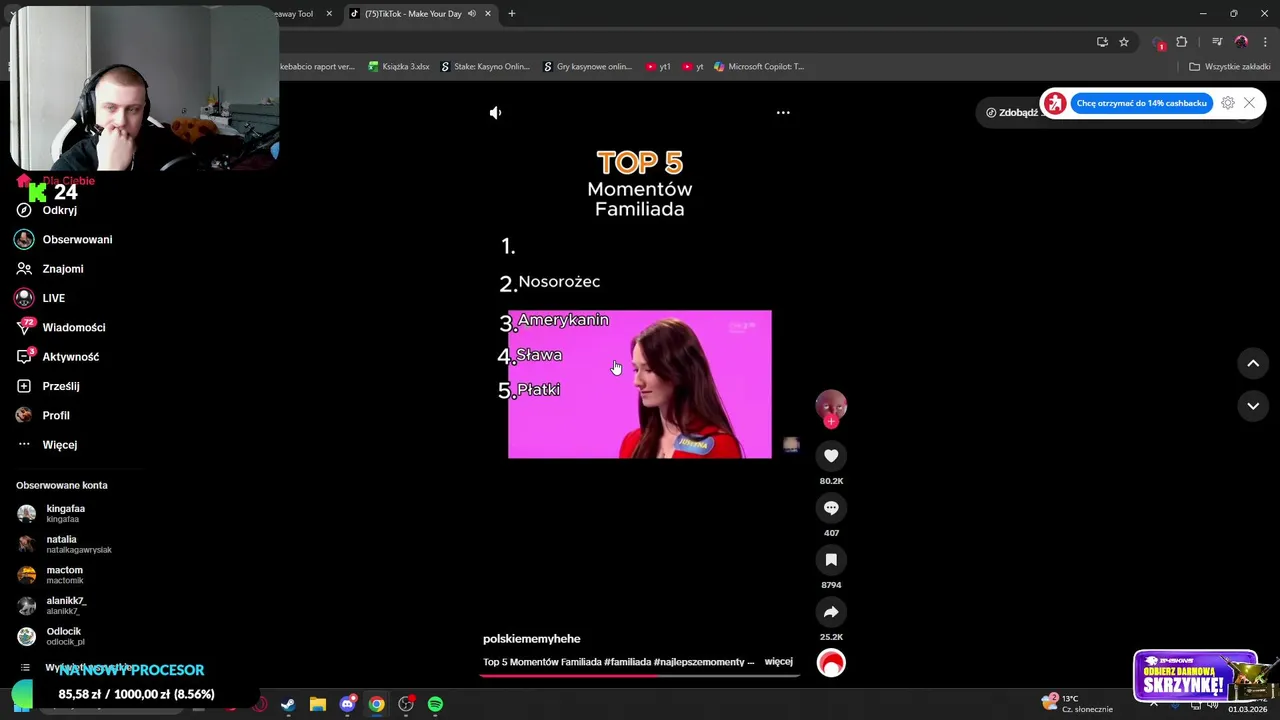The height and width of the screenshot is (720, 1280).
Task: Open a new browser tab
Action: tap(512, 14)
